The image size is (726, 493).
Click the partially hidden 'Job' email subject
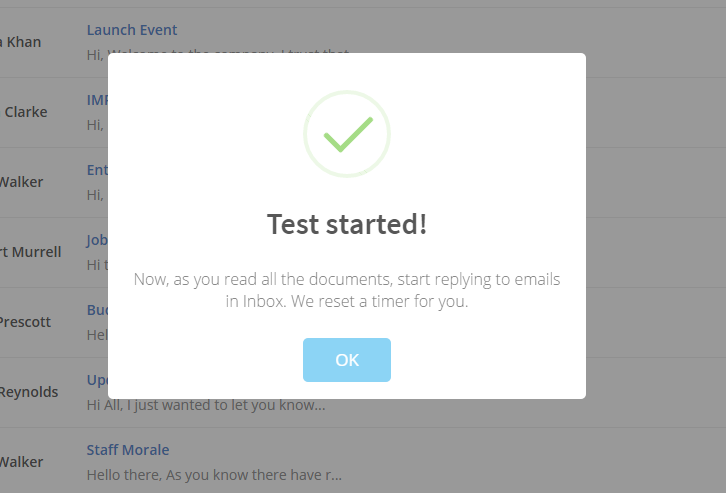[97, 240]
